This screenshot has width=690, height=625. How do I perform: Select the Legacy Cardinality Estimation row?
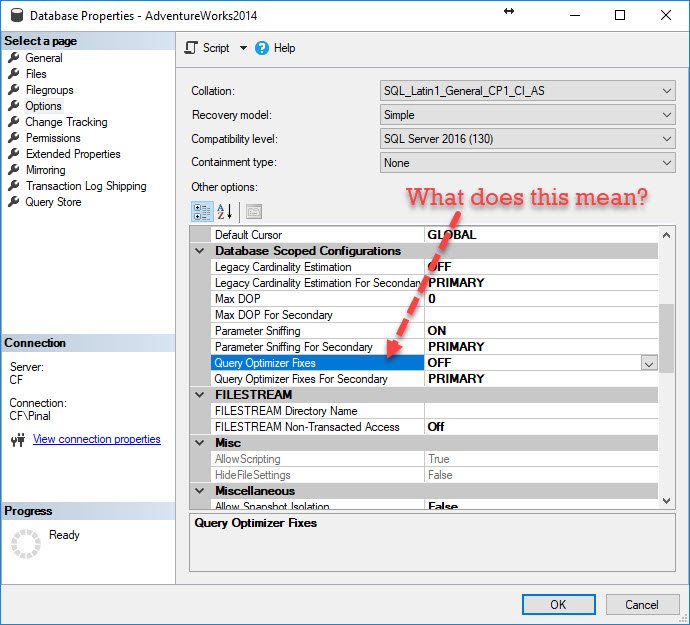[x=434, y=267]
